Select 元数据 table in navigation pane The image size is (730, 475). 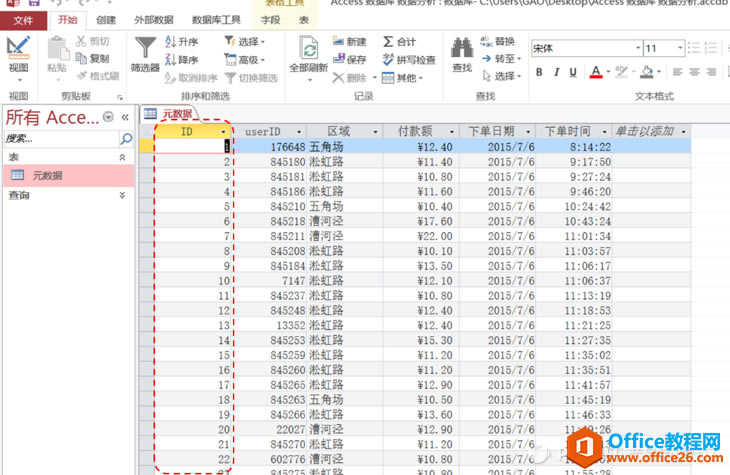tap(68, 175)
